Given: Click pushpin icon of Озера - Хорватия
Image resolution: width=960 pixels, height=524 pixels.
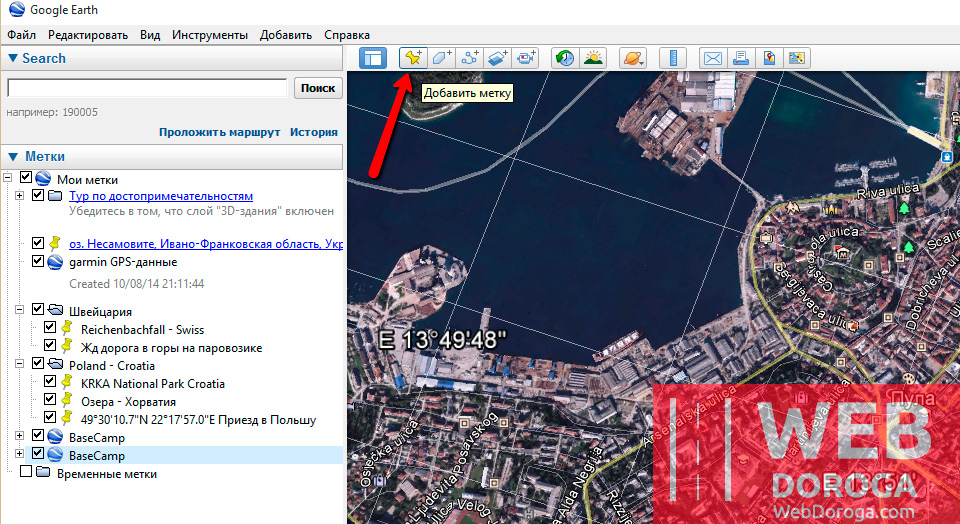Looking at the screenshot, I should tap(67, 402).
